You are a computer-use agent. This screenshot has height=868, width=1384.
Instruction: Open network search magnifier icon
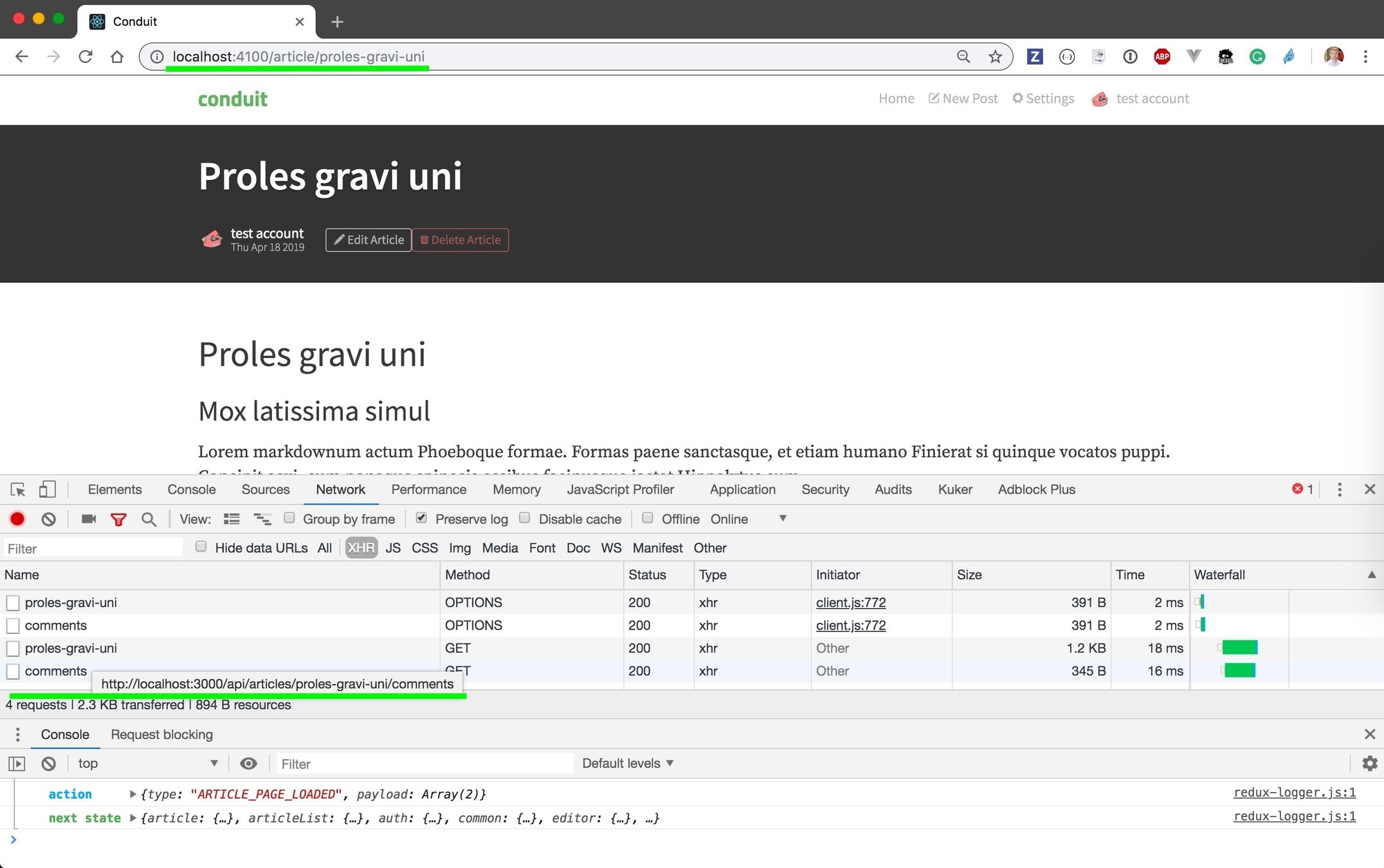(149, 520)
